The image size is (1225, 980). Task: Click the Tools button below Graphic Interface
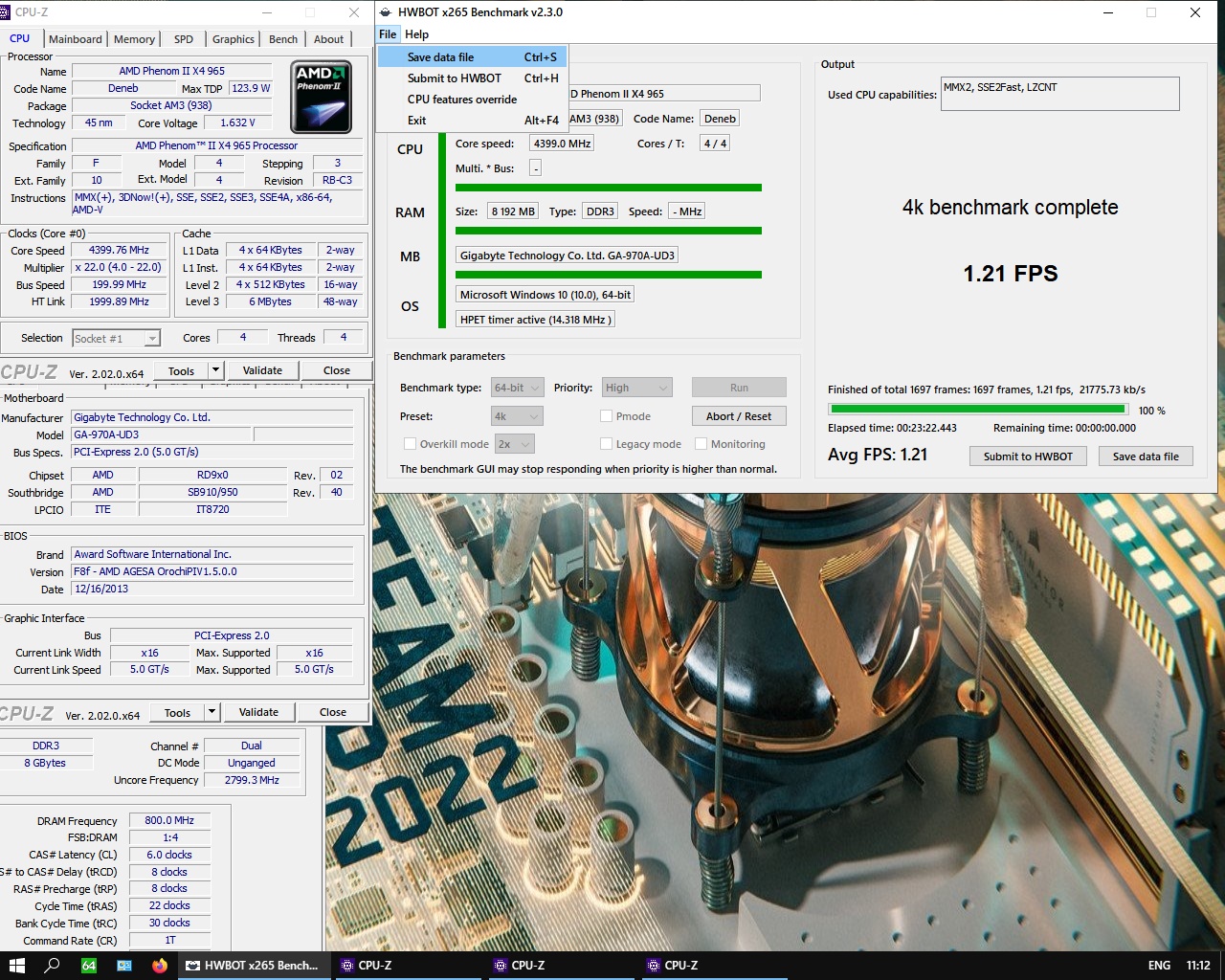coord(177,712)
